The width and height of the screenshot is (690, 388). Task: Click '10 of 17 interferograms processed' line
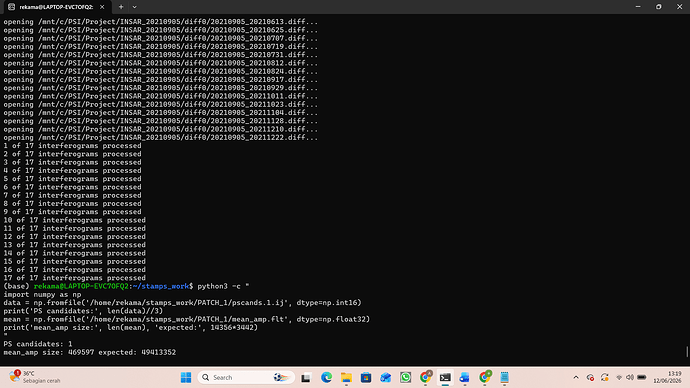coord(74,220)
